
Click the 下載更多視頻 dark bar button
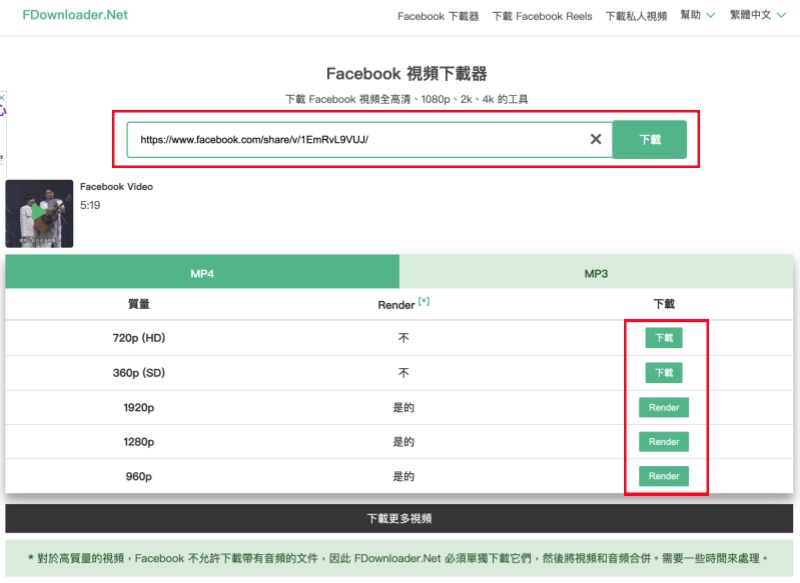click(399, 518)
